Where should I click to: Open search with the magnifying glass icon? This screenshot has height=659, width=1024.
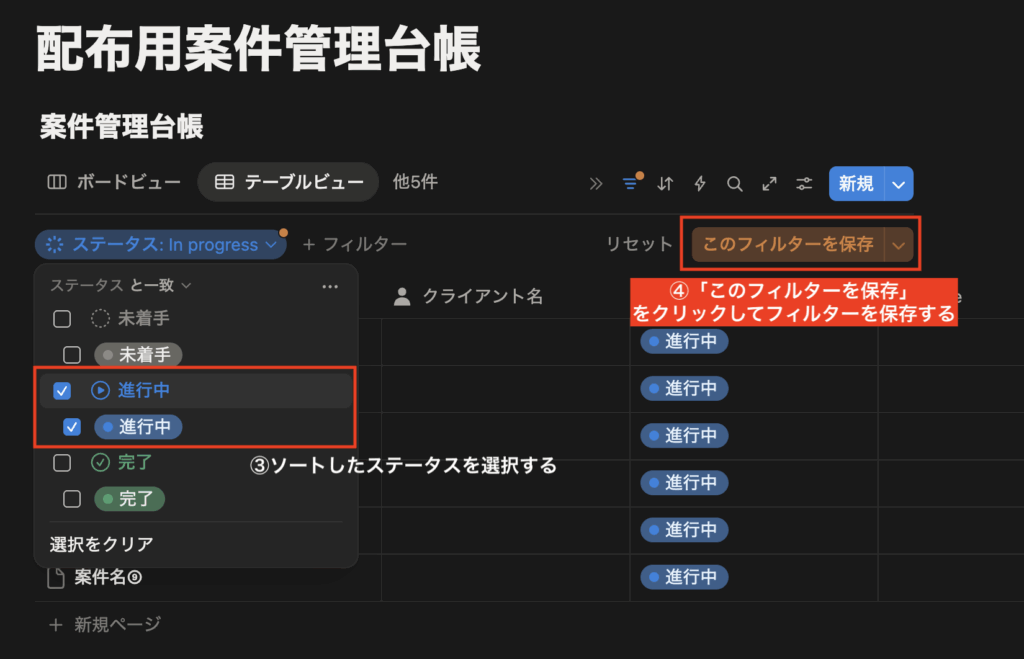pos(735,183)
